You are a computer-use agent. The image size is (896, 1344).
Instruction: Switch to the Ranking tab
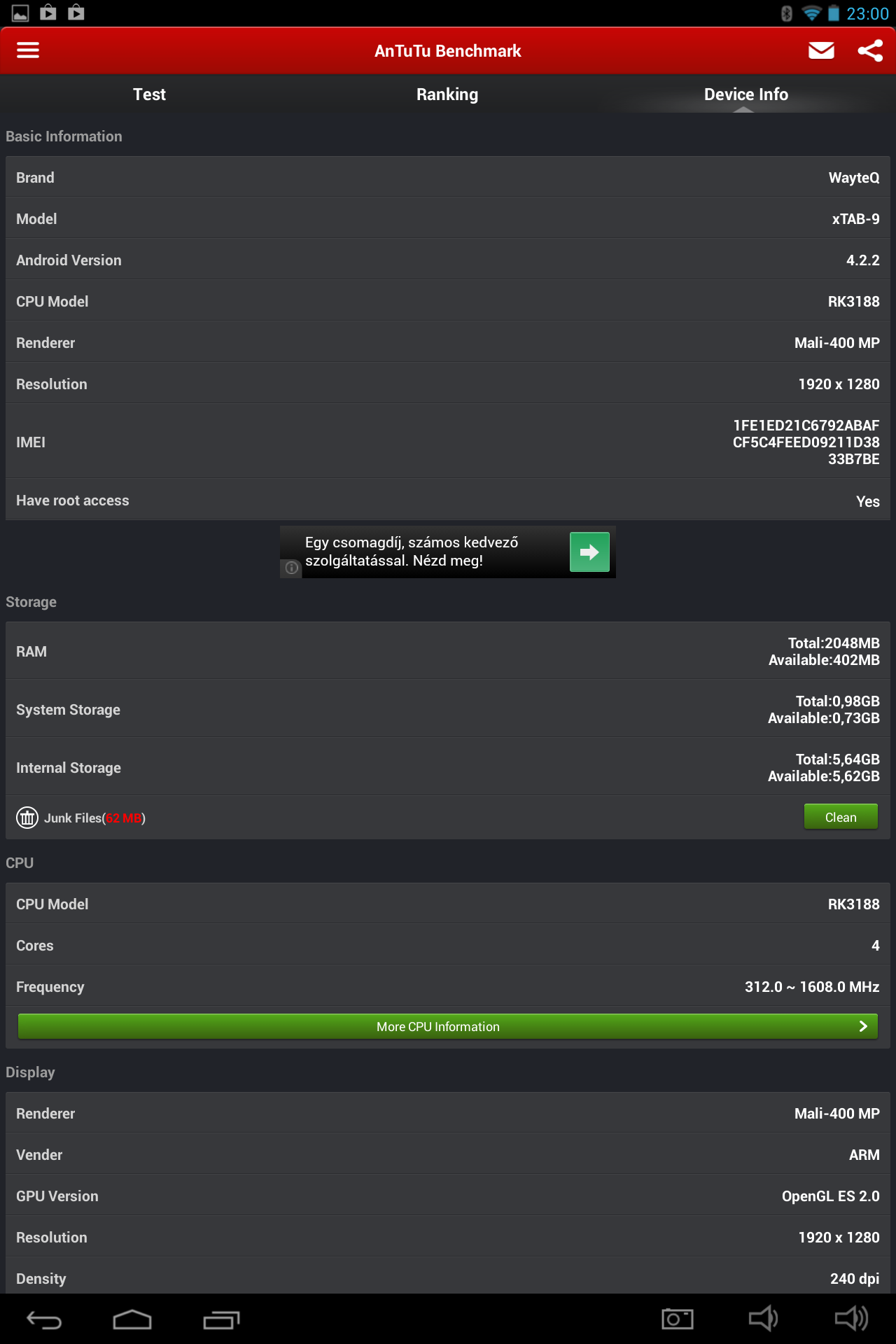(x=447, y=94)
